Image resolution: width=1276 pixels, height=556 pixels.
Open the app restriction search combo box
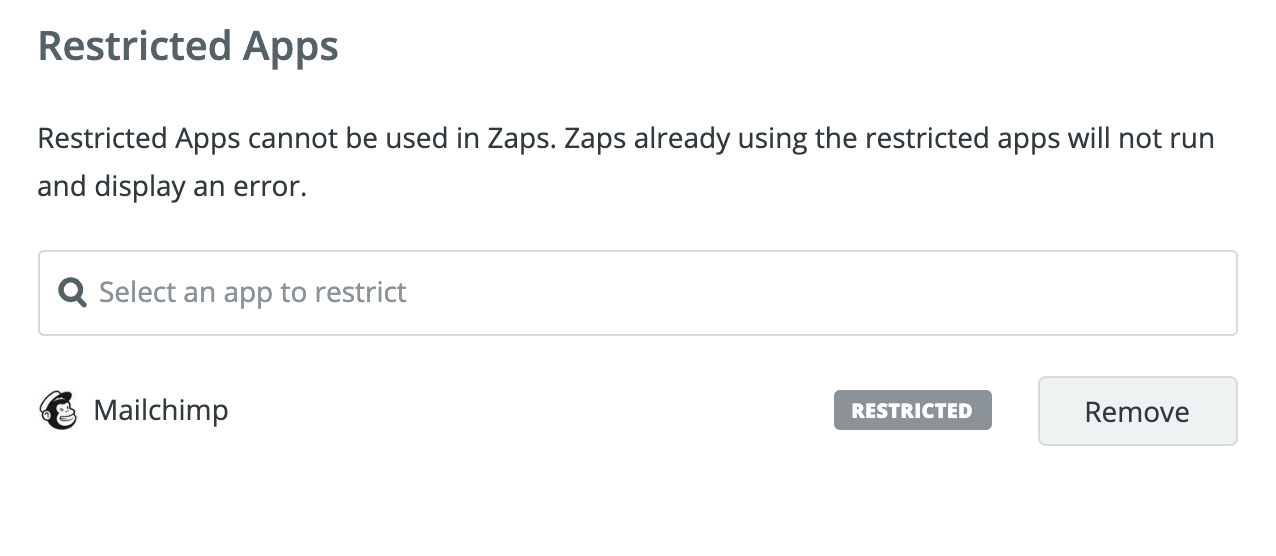click(x=637, y=293)
